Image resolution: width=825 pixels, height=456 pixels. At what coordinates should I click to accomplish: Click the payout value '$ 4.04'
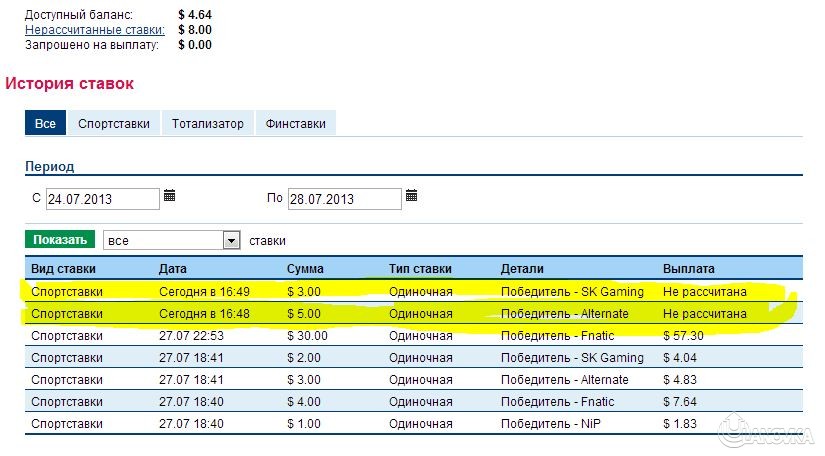point(680,358)
